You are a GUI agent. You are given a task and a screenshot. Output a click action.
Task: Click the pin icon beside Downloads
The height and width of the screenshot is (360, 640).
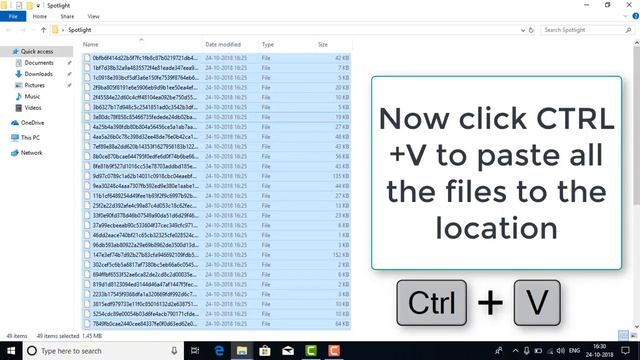click(69, 74)
